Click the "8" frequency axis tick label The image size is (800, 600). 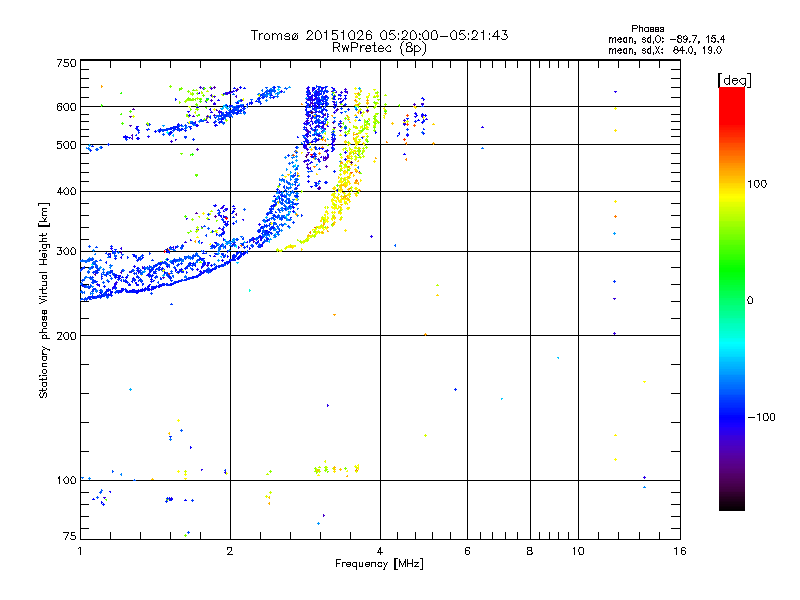click(530, 551)
